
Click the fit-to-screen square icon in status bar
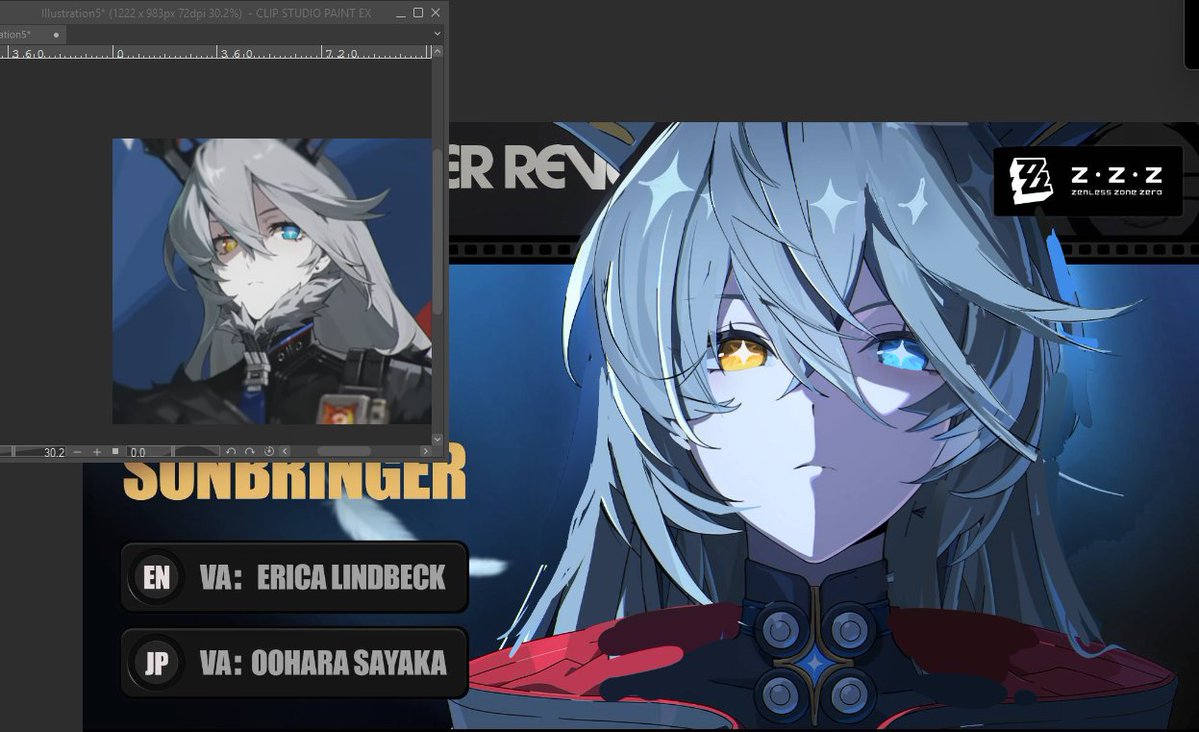point(115,451)
